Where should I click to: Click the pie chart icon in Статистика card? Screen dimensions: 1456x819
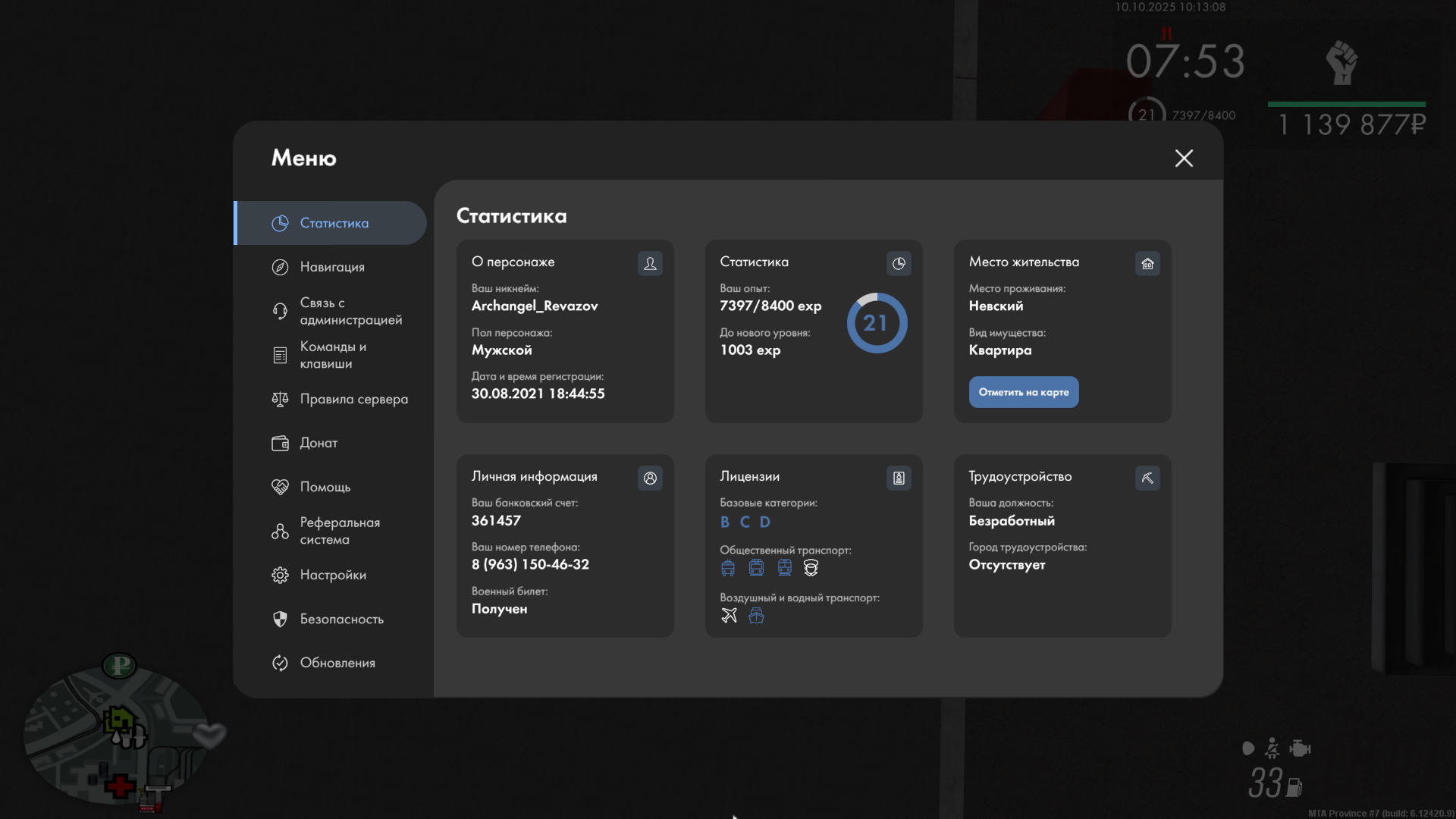(899, 263)
